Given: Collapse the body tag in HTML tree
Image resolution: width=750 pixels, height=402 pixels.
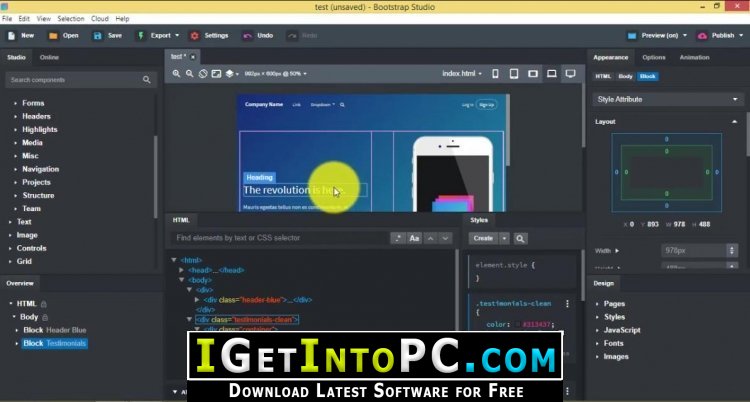Looking at the screenshot, I should tap(181, 280).
